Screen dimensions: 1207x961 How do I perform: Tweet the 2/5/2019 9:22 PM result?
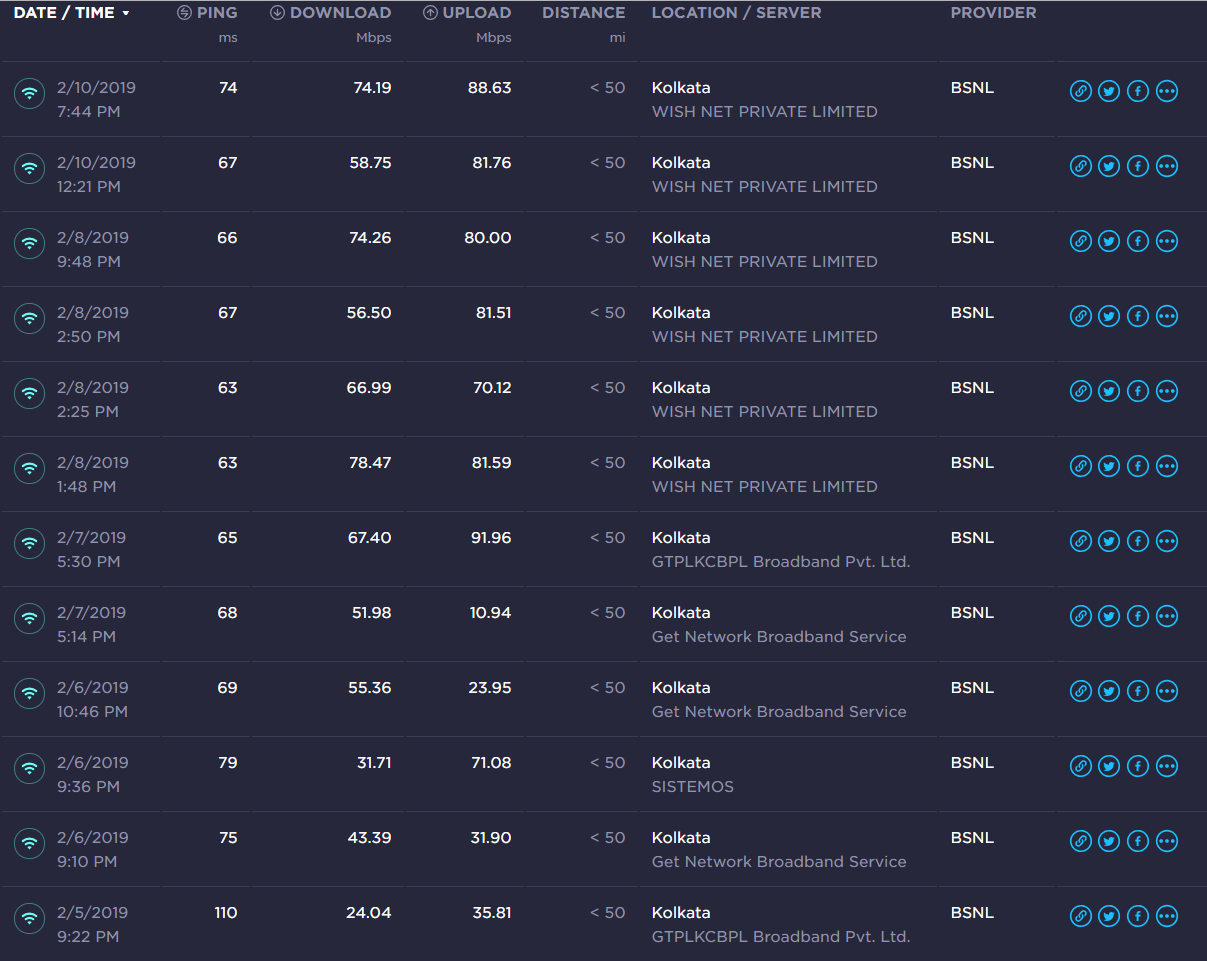(1109, 916)
